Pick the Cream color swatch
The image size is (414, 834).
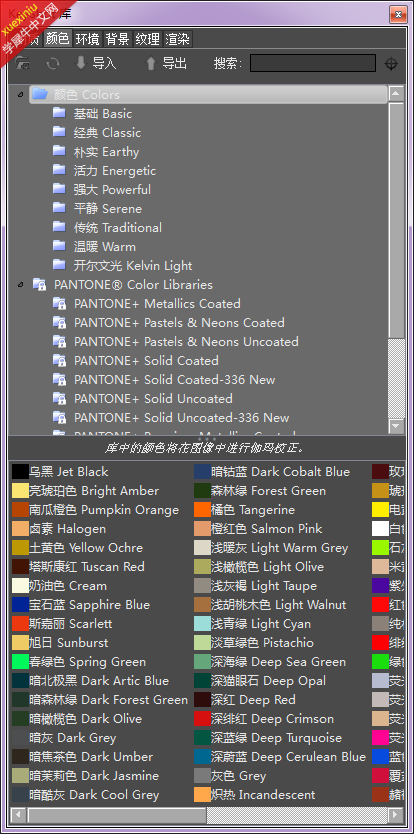click(x=20, y=586)
